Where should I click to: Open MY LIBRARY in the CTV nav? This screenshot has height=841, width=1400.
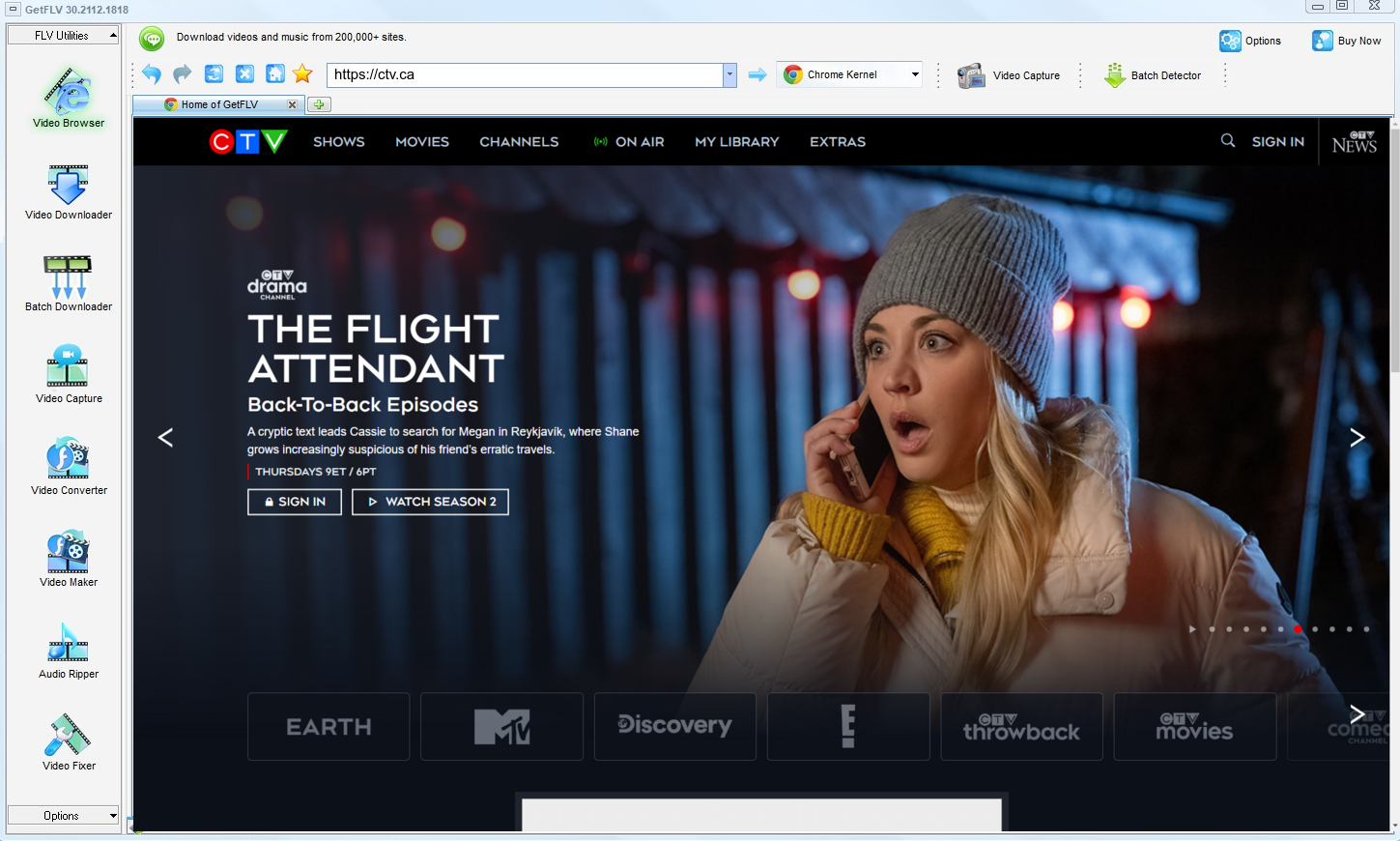pyautogui.click(x=737, y=142)
